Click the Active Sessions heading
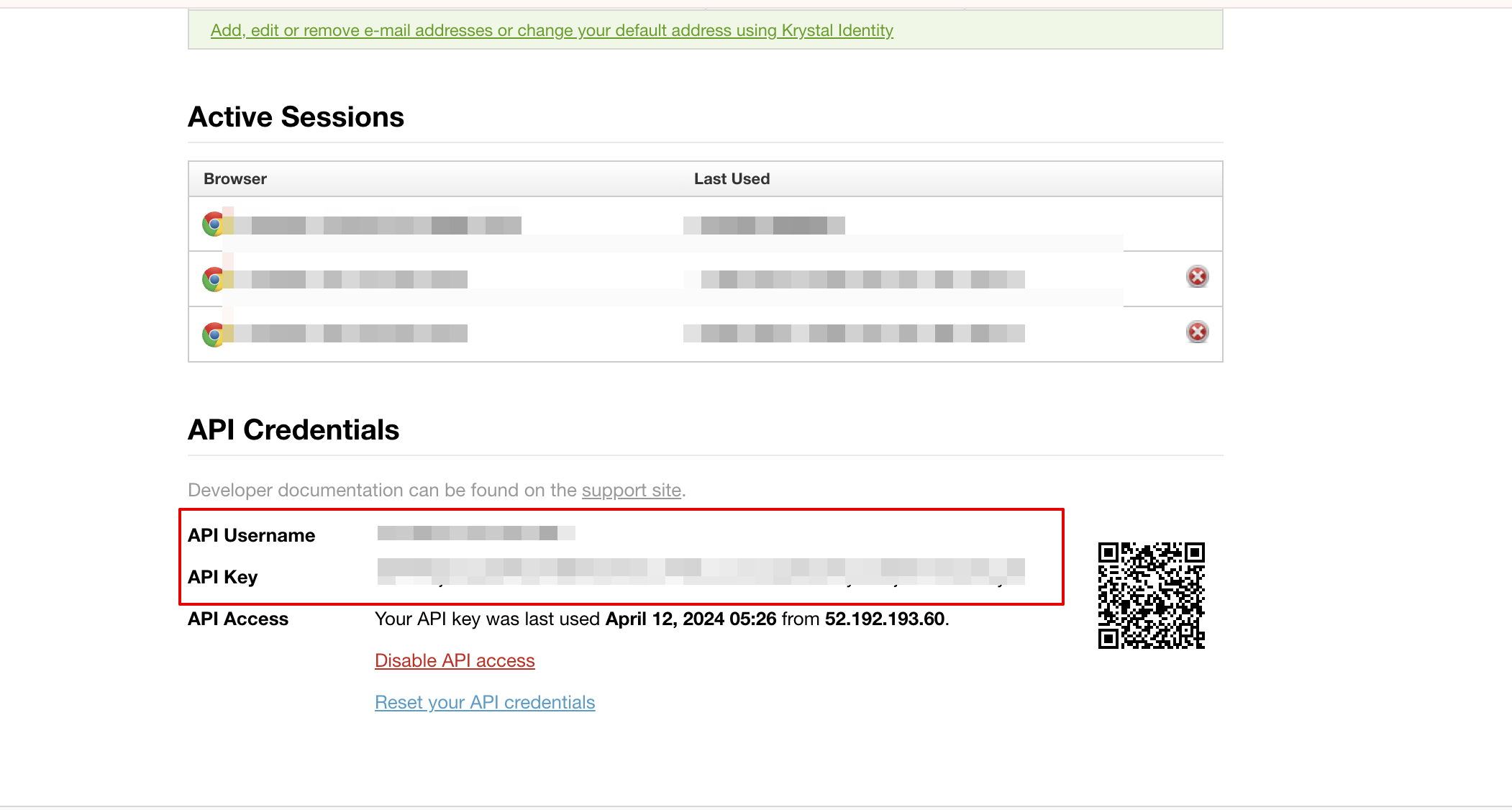The height and width of the screenshot is (810, 1512). click(296, 117)
